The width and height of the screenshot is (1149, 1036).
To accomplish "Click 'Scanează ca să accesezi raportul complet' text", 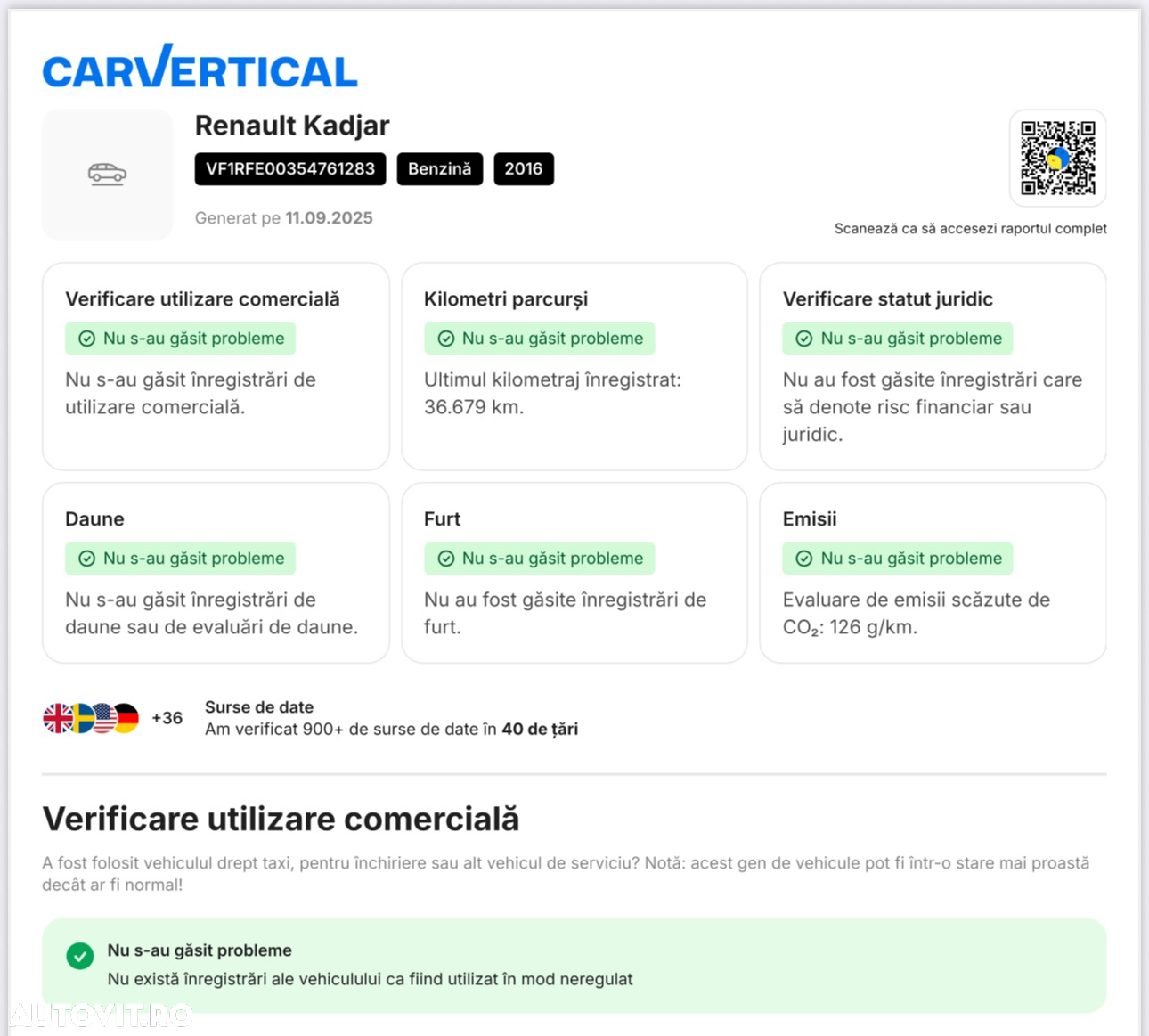I will (970, 229).
